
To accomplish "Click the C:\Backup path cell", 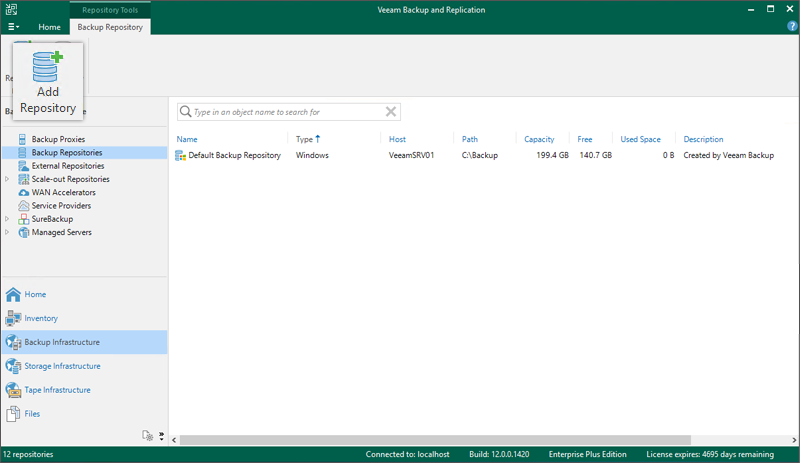I will pos(480,155).
